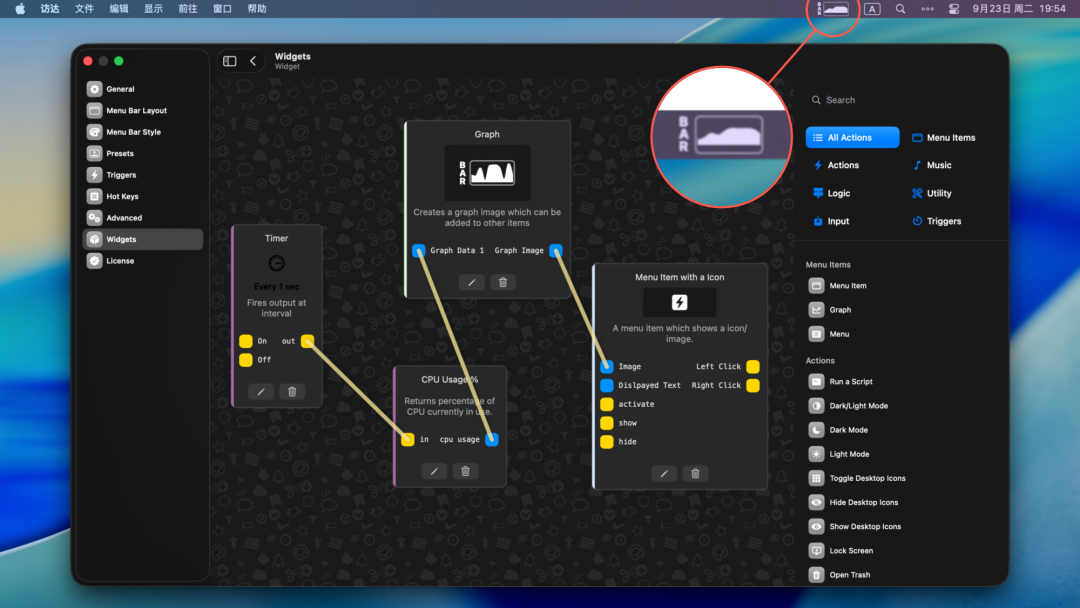
Task: Go to Hot Keys in the sidebar
Action: point(143,196)
